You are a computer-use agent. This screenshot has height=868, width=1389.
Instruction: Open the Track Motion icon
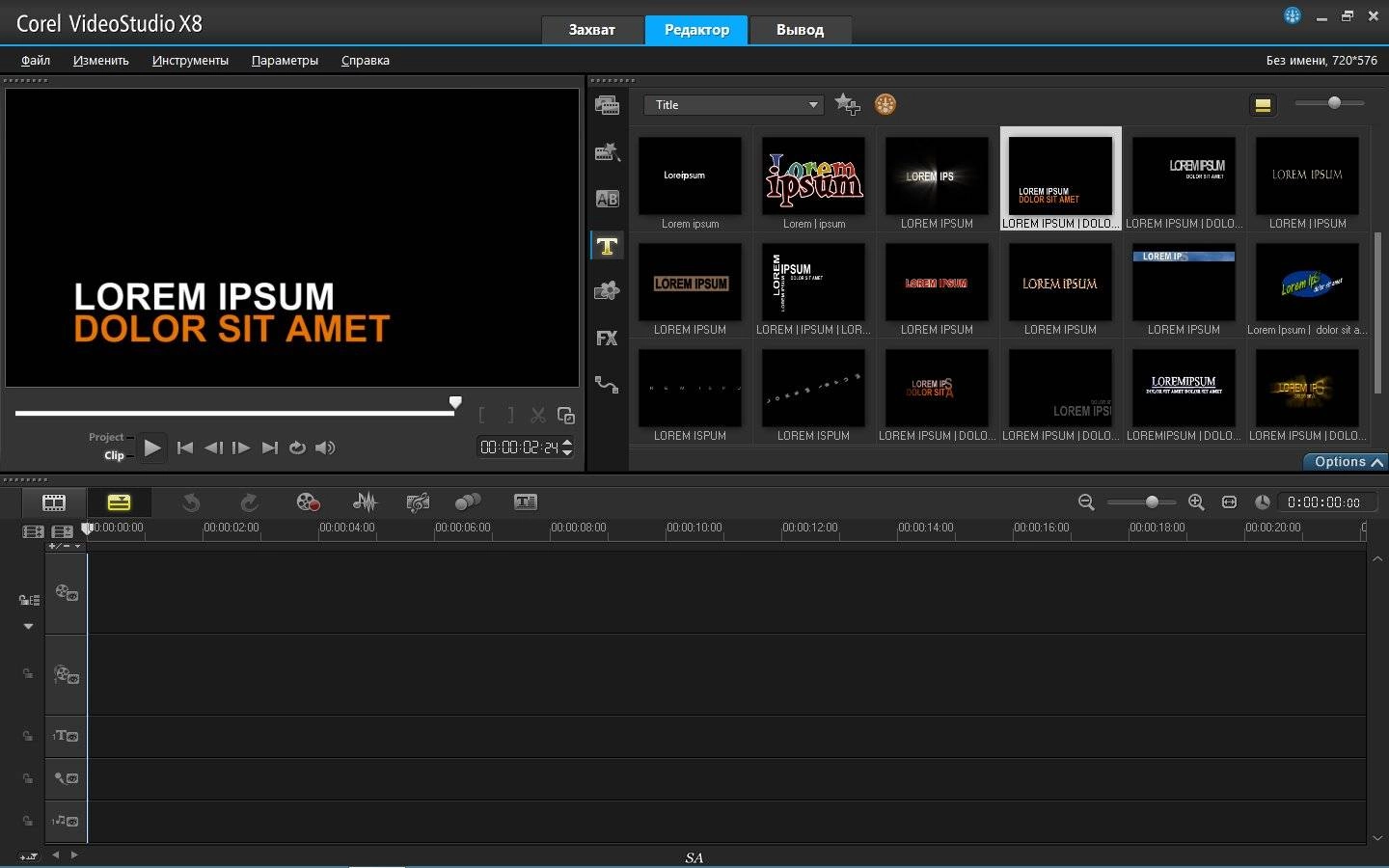coord(468,502)
